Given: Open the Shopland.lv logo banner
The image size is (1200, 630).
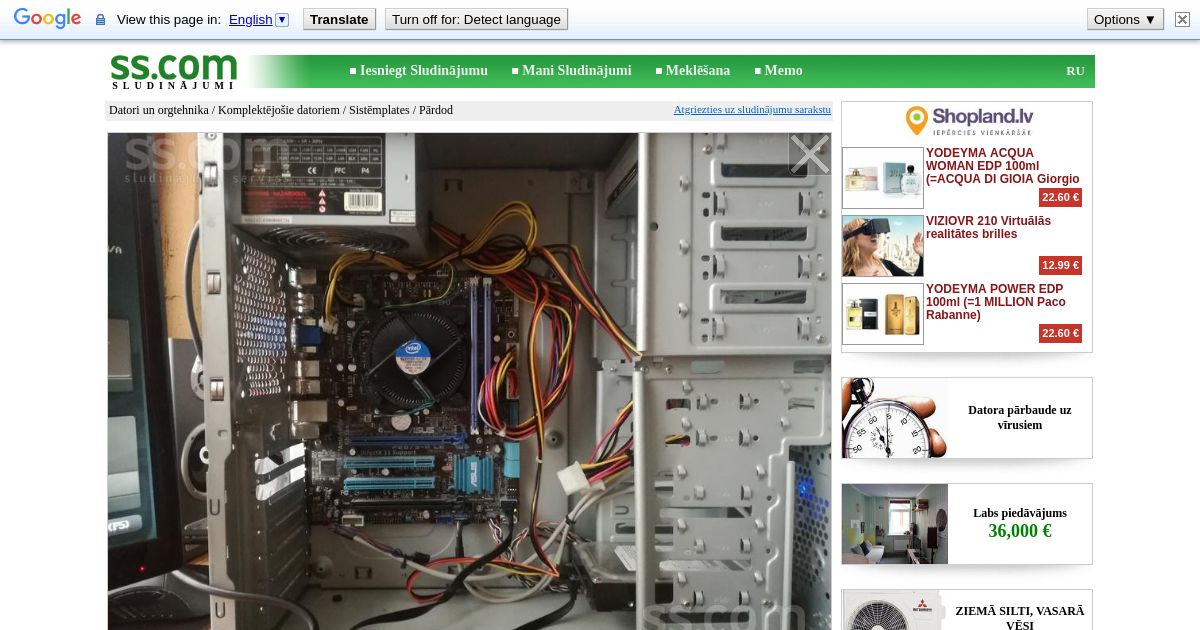Looking at the screenshot, I should [967, 122].
